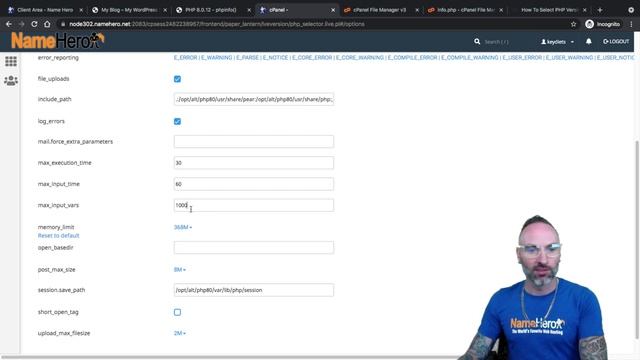Click the vertical page scrollbar

(x=637, y=240)
